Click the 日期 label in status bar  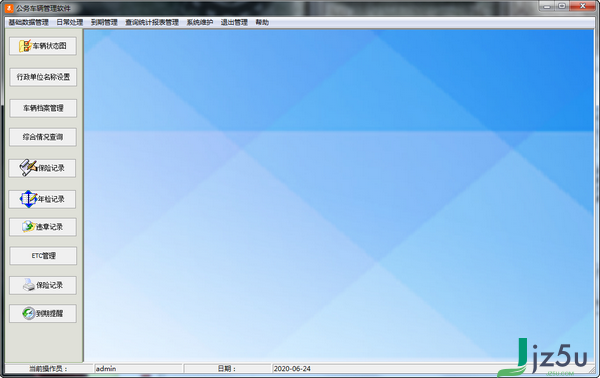227,369
